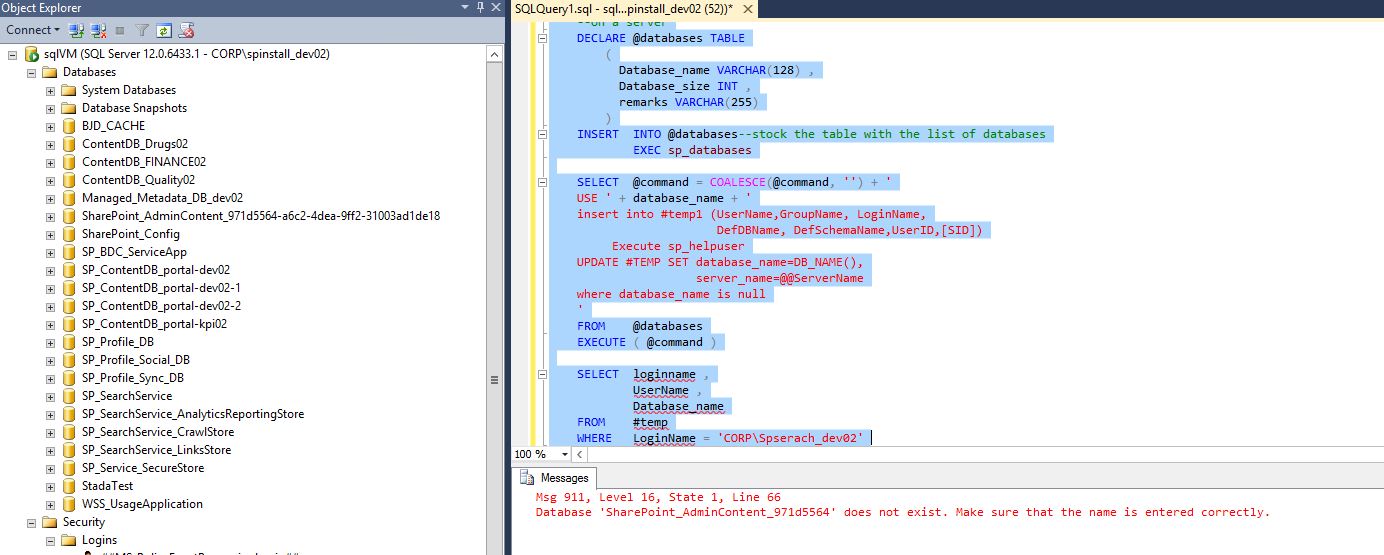Image resolution: width=1384 pixels, height=555 pixels.
Task: Click SP_Profile_Social_DB database icon
Action: [x=69, y=360]
